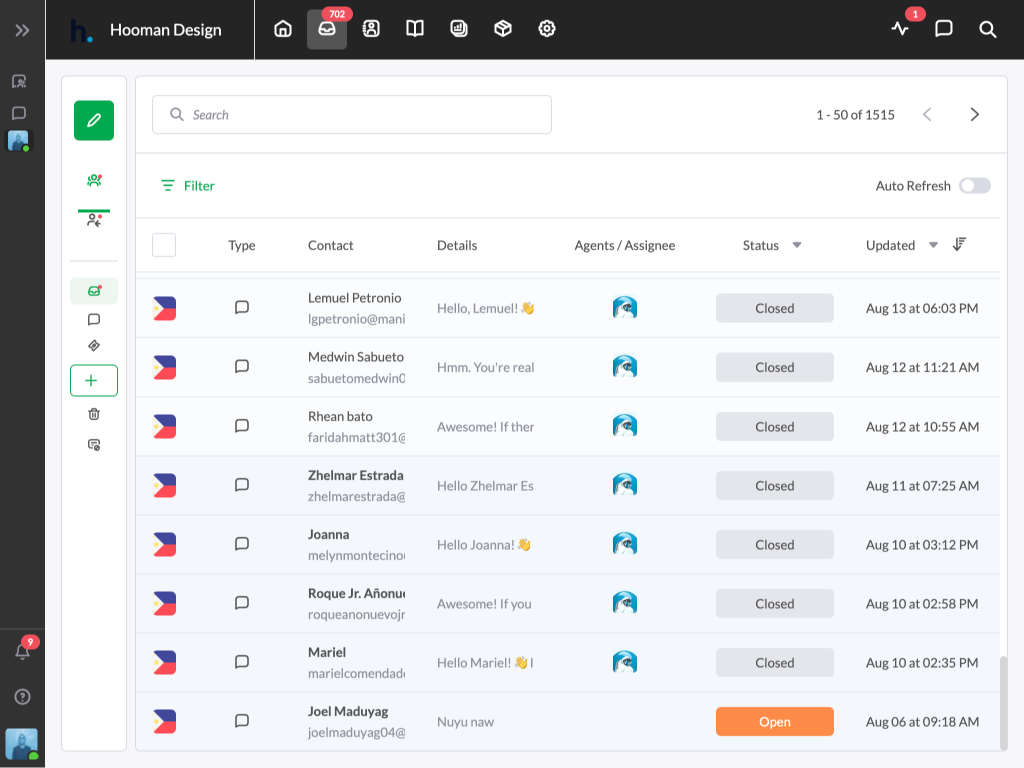Open the Integrations box icon

(502, 29)
